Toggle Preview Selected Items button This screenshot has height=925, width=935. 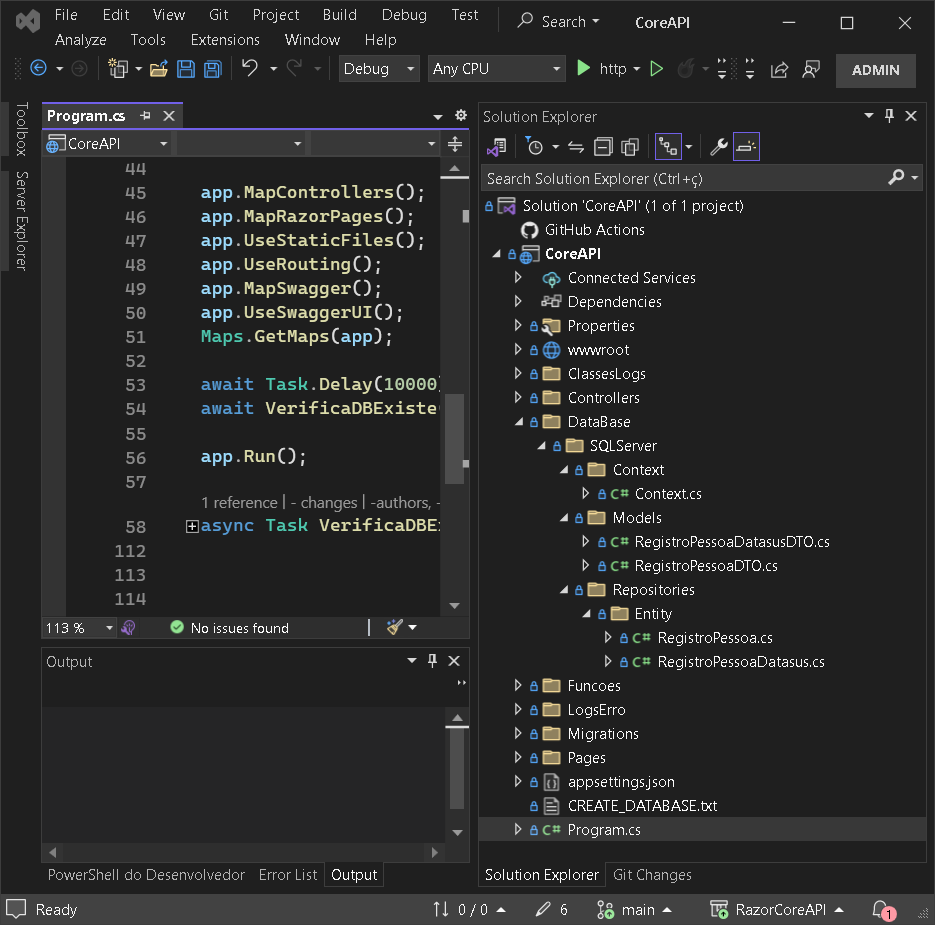coord(746,147)
